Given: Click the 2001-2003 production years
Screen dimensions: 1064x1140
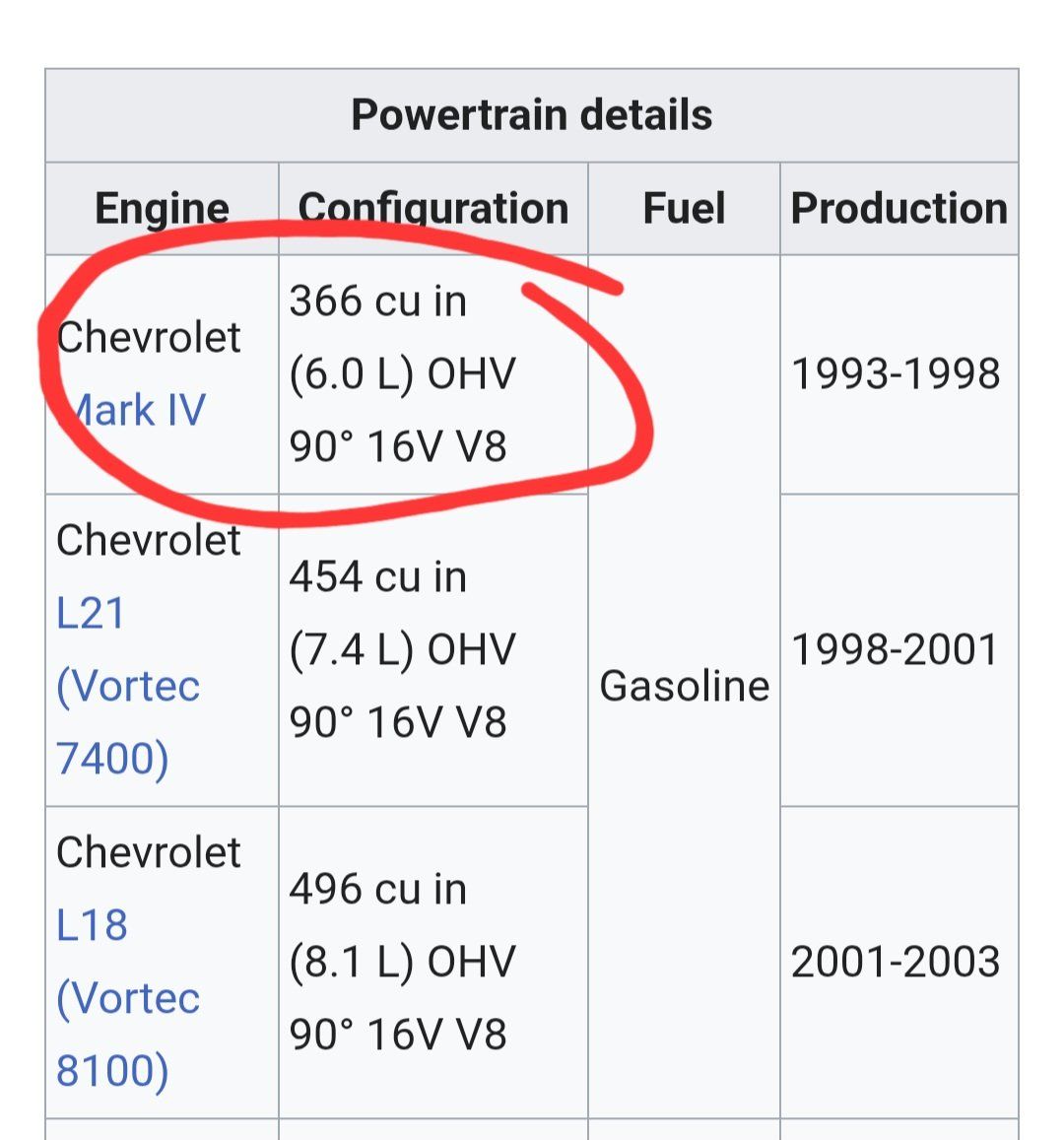Looking at the screenshot, I should tap(895, 962).
